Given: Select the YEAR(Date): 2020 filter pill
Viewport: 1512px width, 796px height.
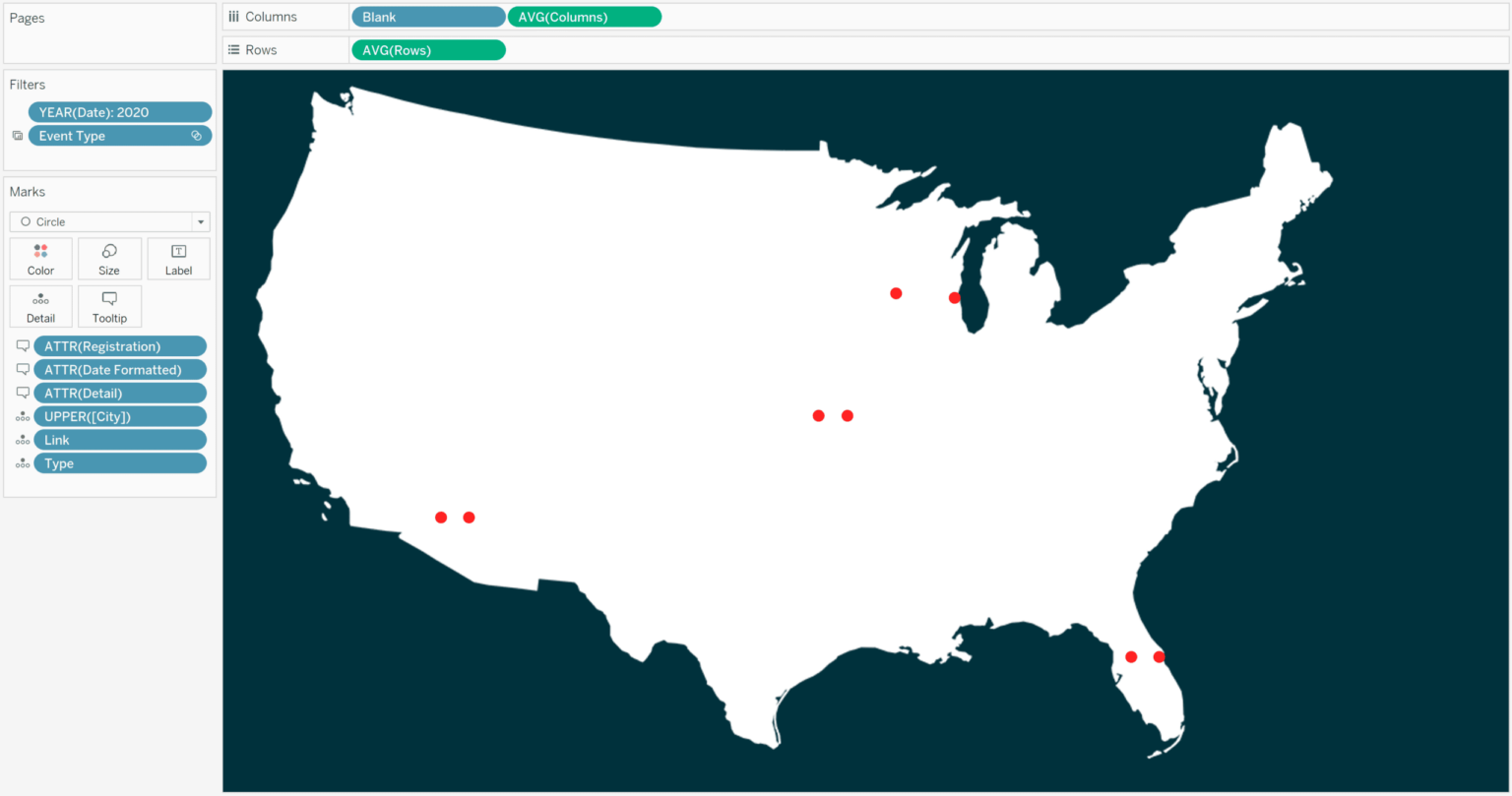Looking at the screenshot, I should coord(118,111).
